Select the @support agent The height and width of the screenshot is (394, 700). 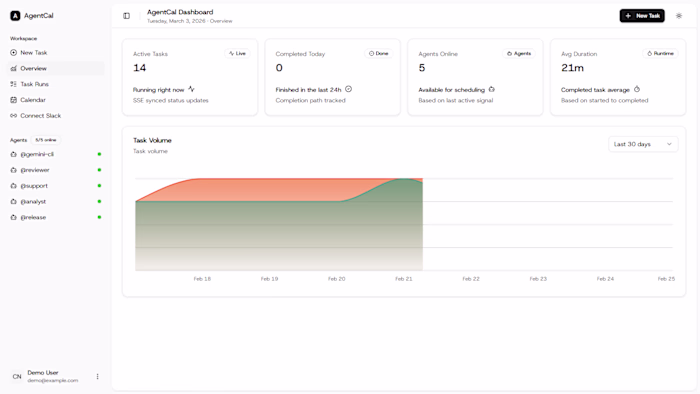[x=56, y=186]
